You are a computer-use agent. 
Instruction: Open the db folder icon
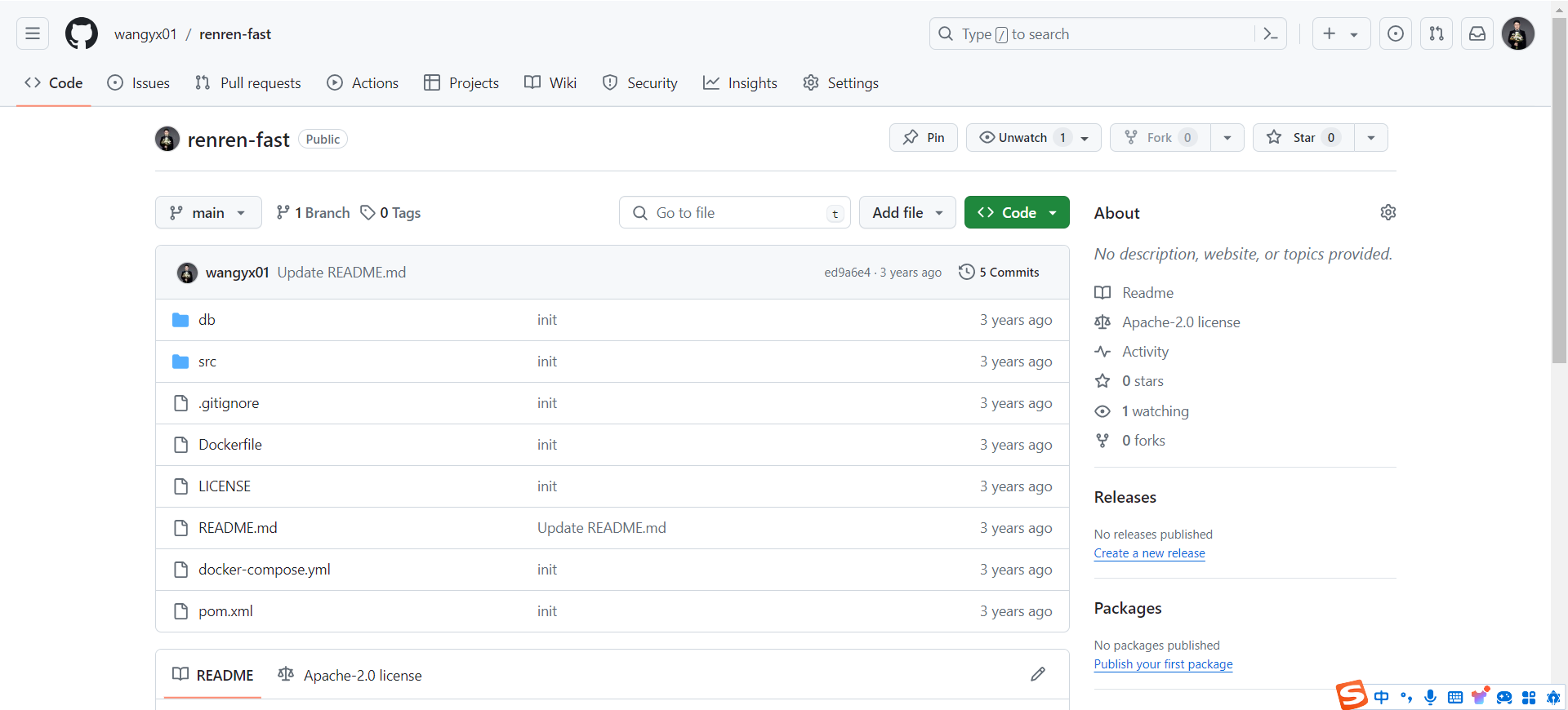coord(180,320)
